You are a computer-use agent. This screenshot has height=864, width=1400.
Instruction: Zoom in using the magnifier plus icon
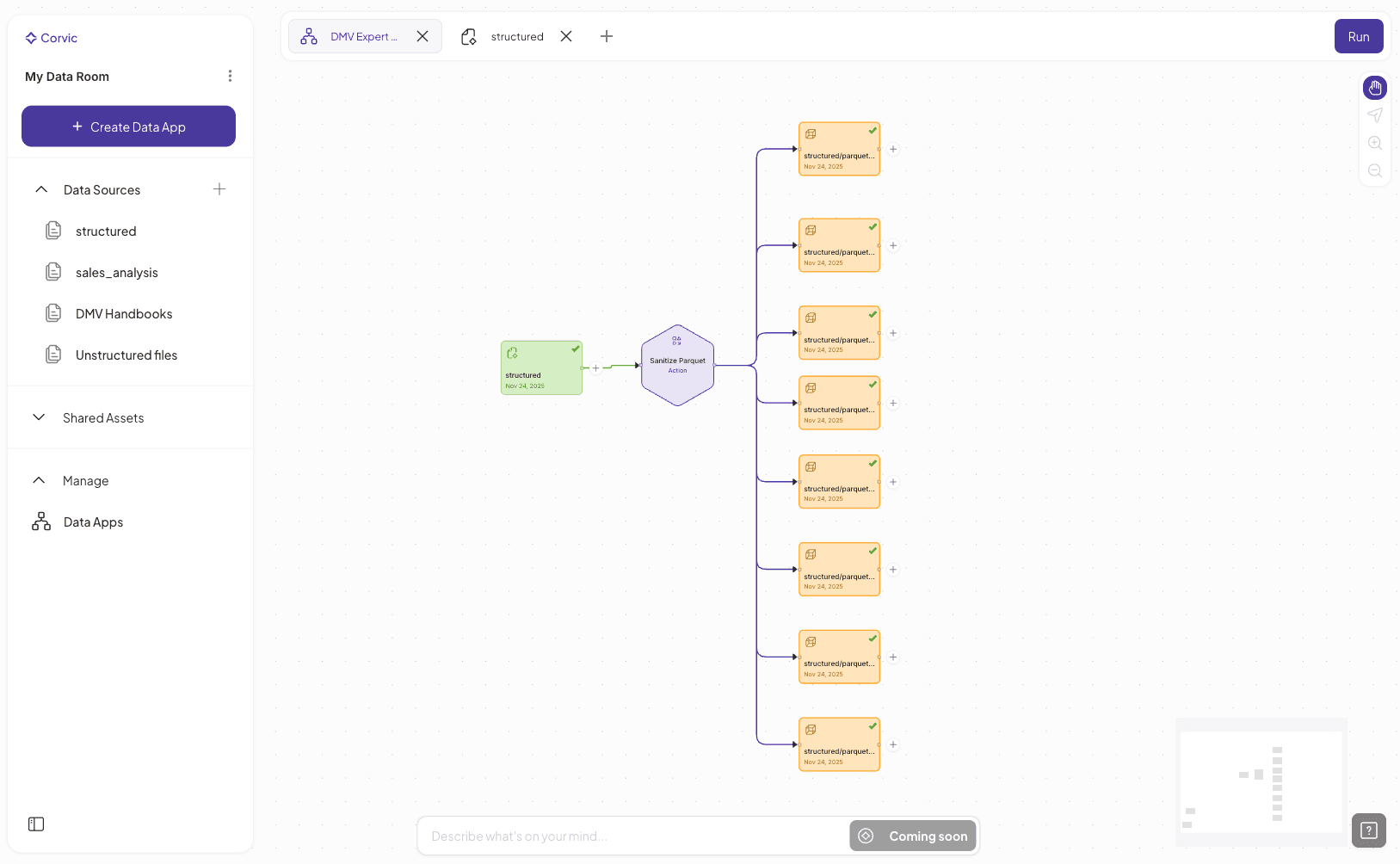coord(1374,143)
